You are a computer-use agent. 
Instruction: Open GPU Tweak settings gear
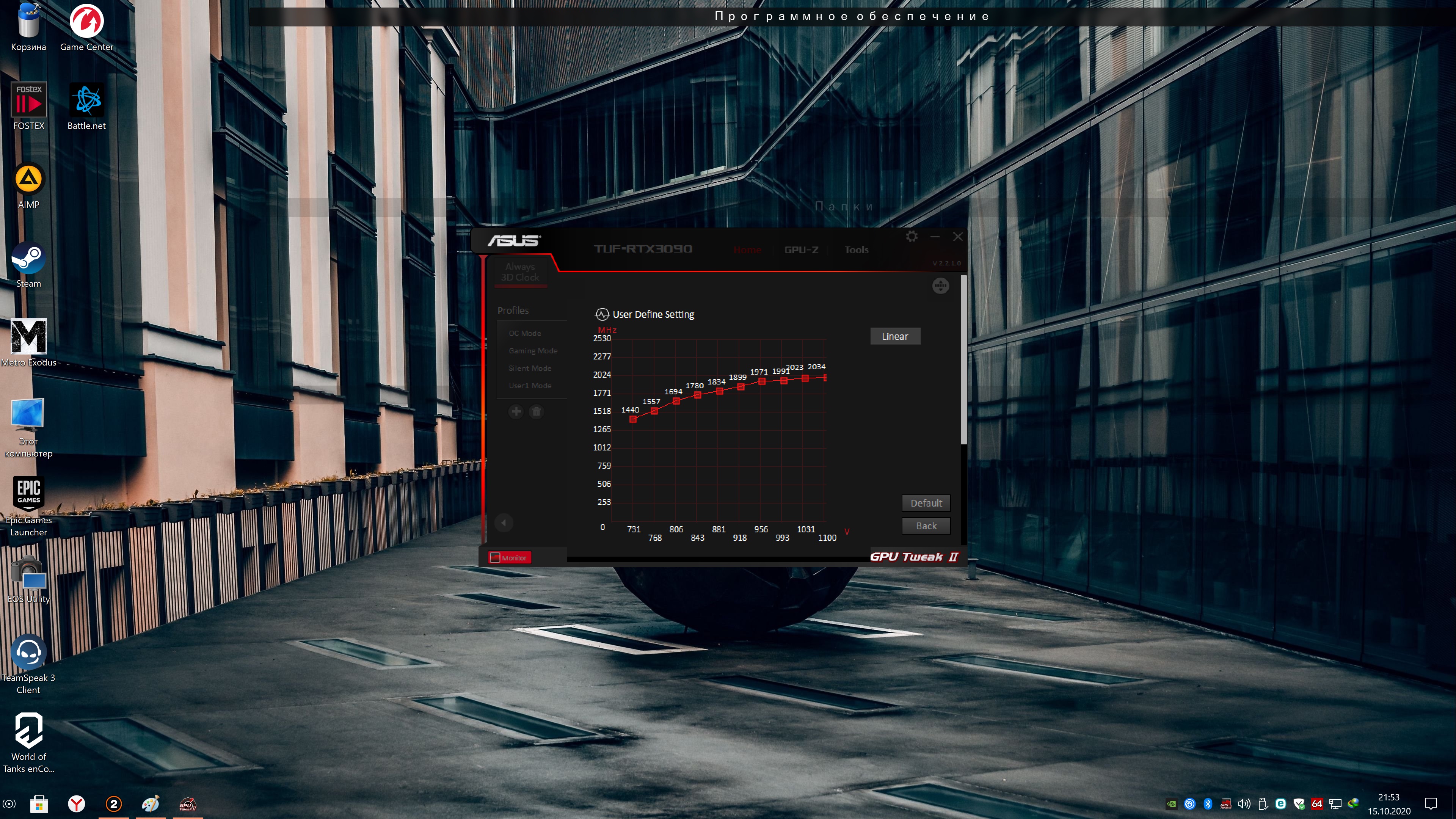tap(912, 236)
